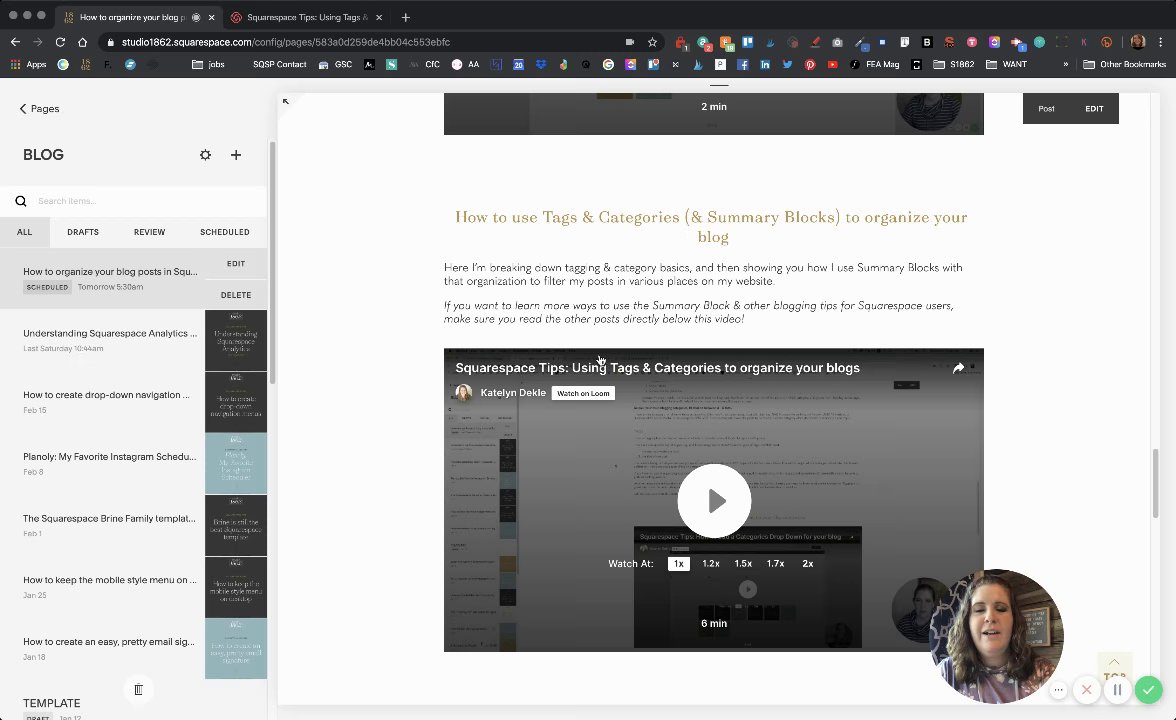This screenshot has width=1176, height=720.
Task: Open a new browser tab
Action: [x=406, y=17]
